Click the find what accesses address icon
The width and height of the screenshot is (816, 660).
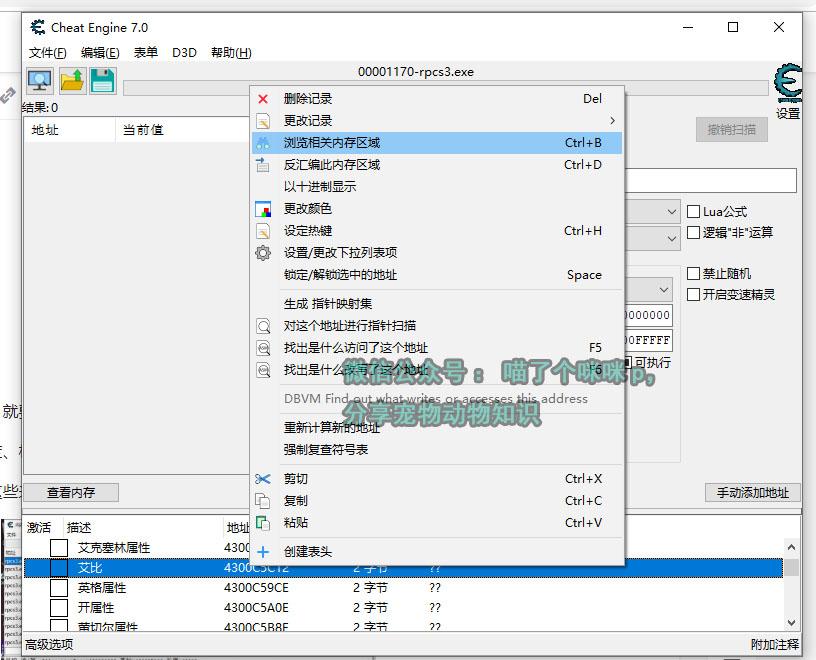[263, 348]
